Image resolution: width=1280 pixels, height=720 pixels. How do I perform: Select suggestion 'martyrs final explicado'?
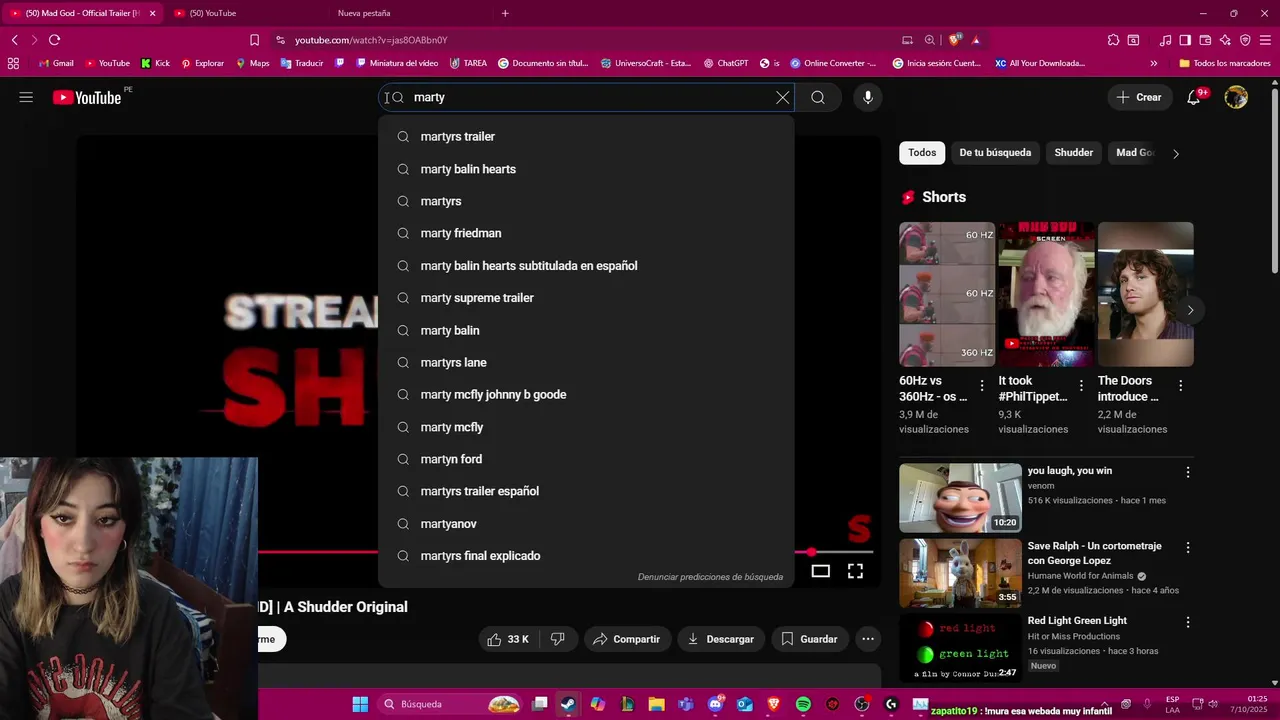click(x=586, y=556)
